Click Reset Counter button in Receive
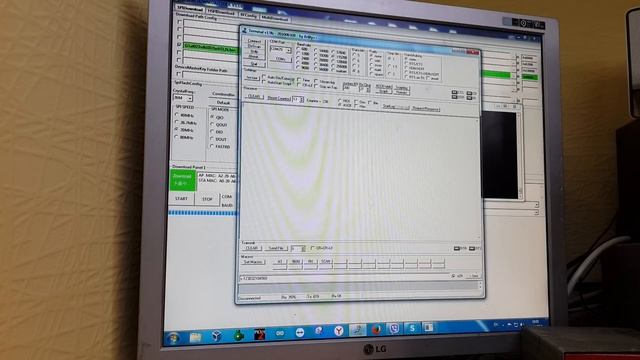This screenshot has width=640, height=360. pyautogui.click(x=279, y=98)
